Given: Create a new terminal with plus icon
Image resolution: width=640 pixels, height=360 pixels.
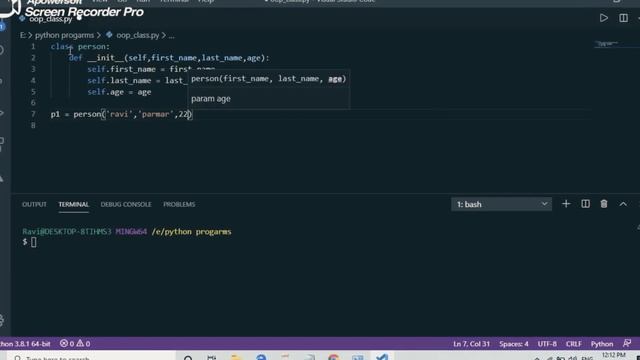Looking at the screenshot, I should tap(566, 204).
